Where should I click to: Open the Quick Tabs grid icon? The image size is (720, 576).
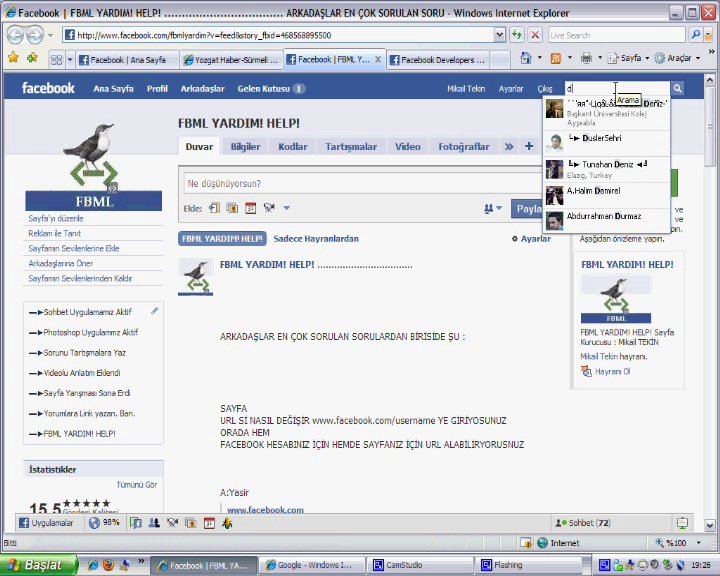(56, 60)
